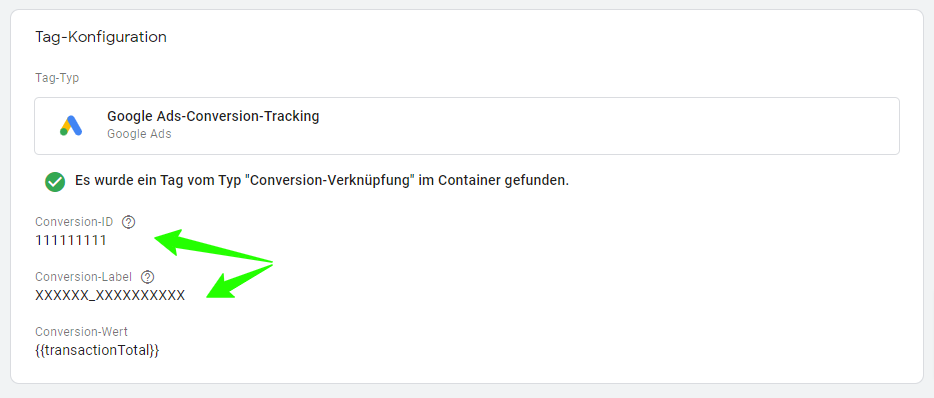Click the Conversion-Label label text
This screenshot has width=934, height=398.
83,277
